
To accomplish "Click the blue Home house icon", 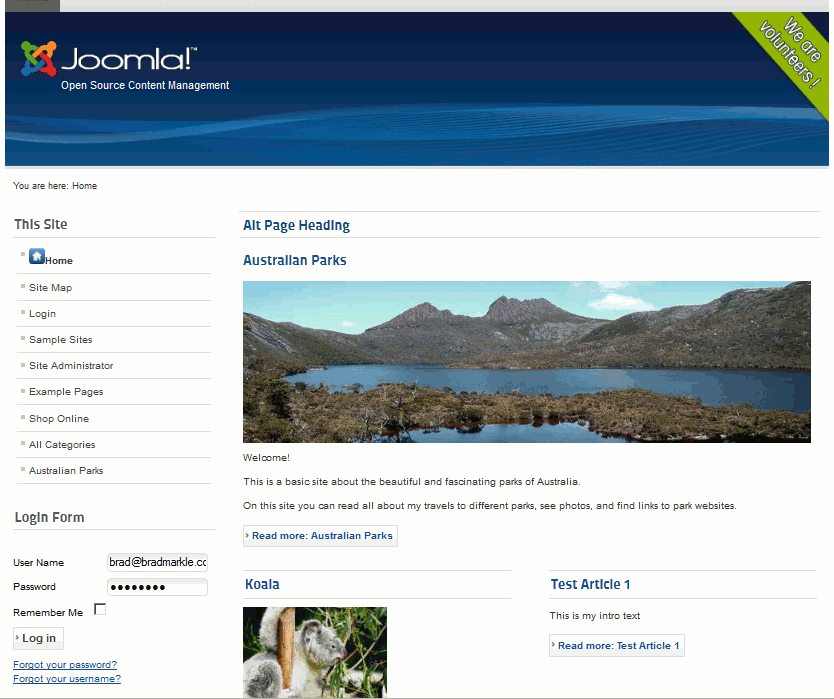I will pos(37,256).
